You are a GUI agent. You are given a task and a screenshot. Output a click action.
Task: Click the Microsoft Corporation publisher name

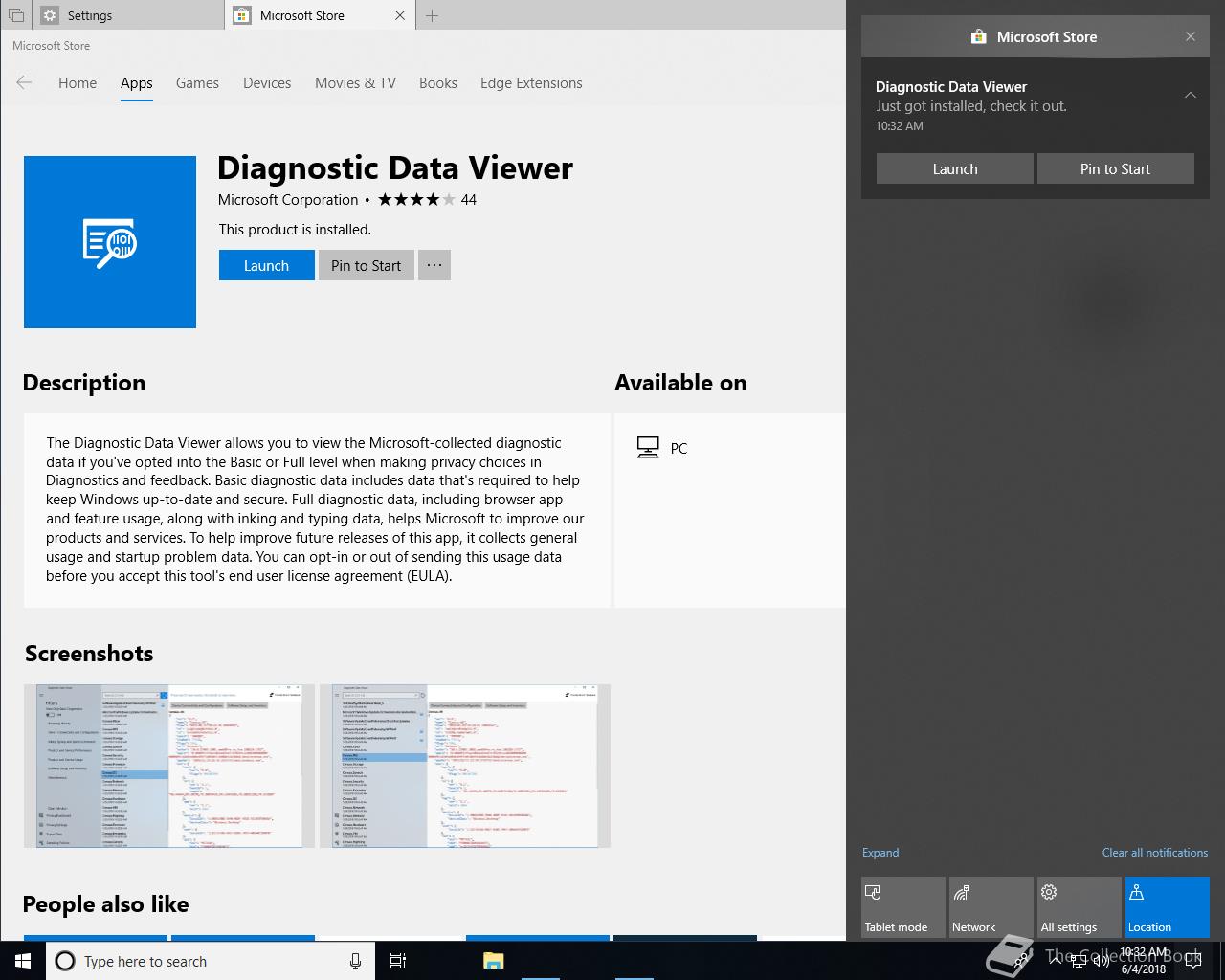point(288,200)
